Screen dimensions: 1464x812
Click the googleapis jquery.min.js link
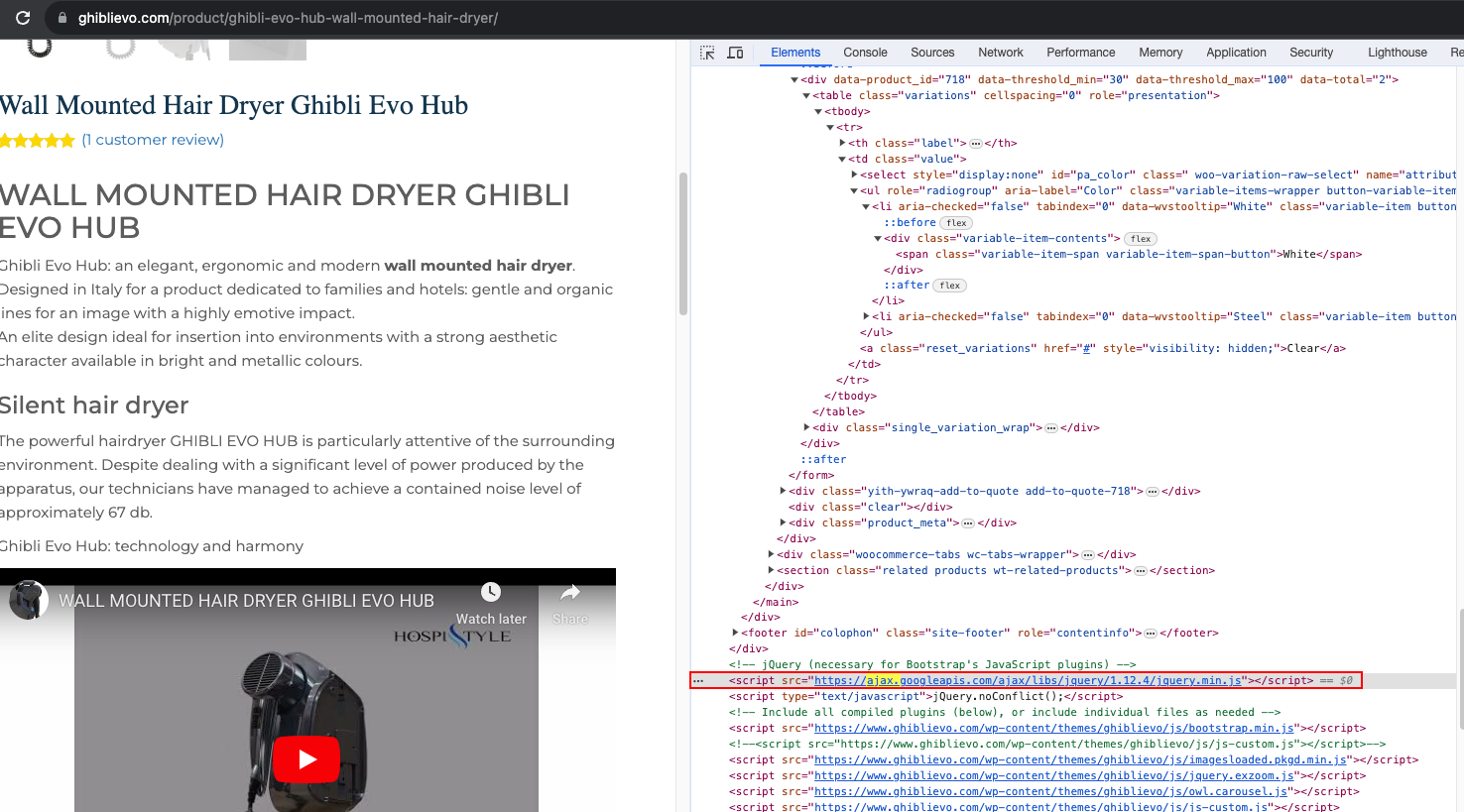tap(1028, 681)
